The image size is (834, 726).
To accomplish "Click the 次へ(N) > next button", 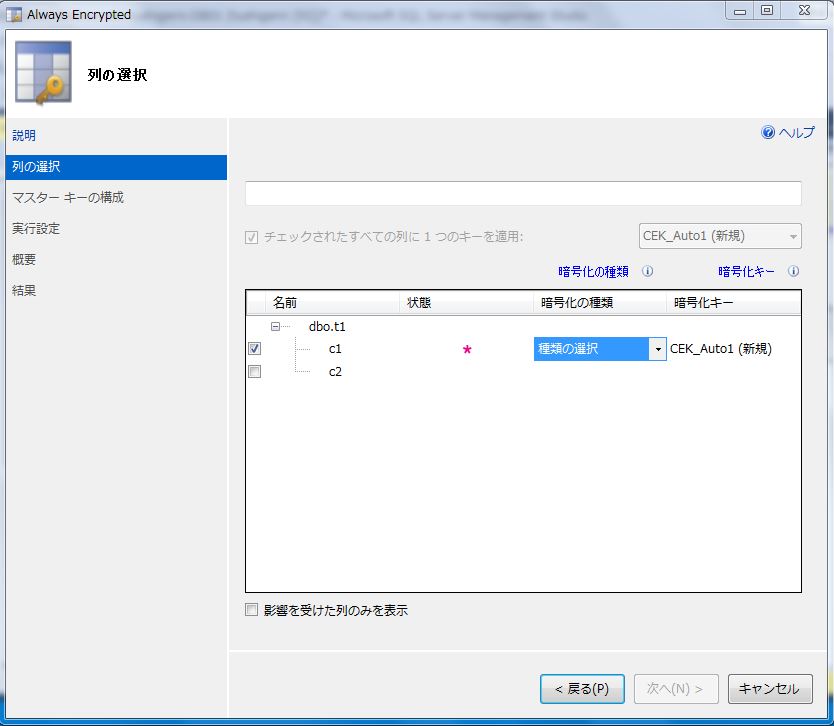I will click(676, 689).
